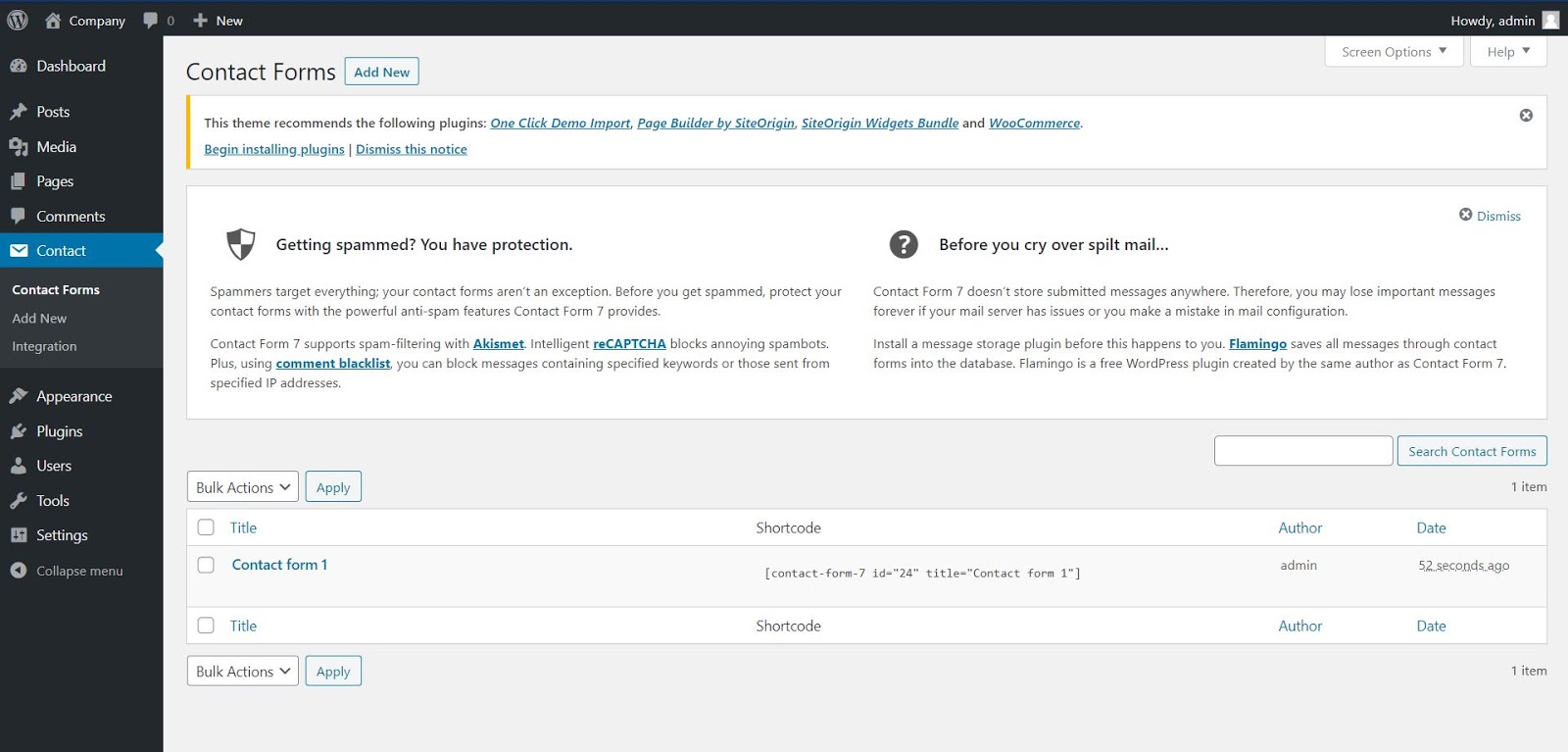
Task: Tick the checkbox for Contact form 1
Action: point(206,565)
